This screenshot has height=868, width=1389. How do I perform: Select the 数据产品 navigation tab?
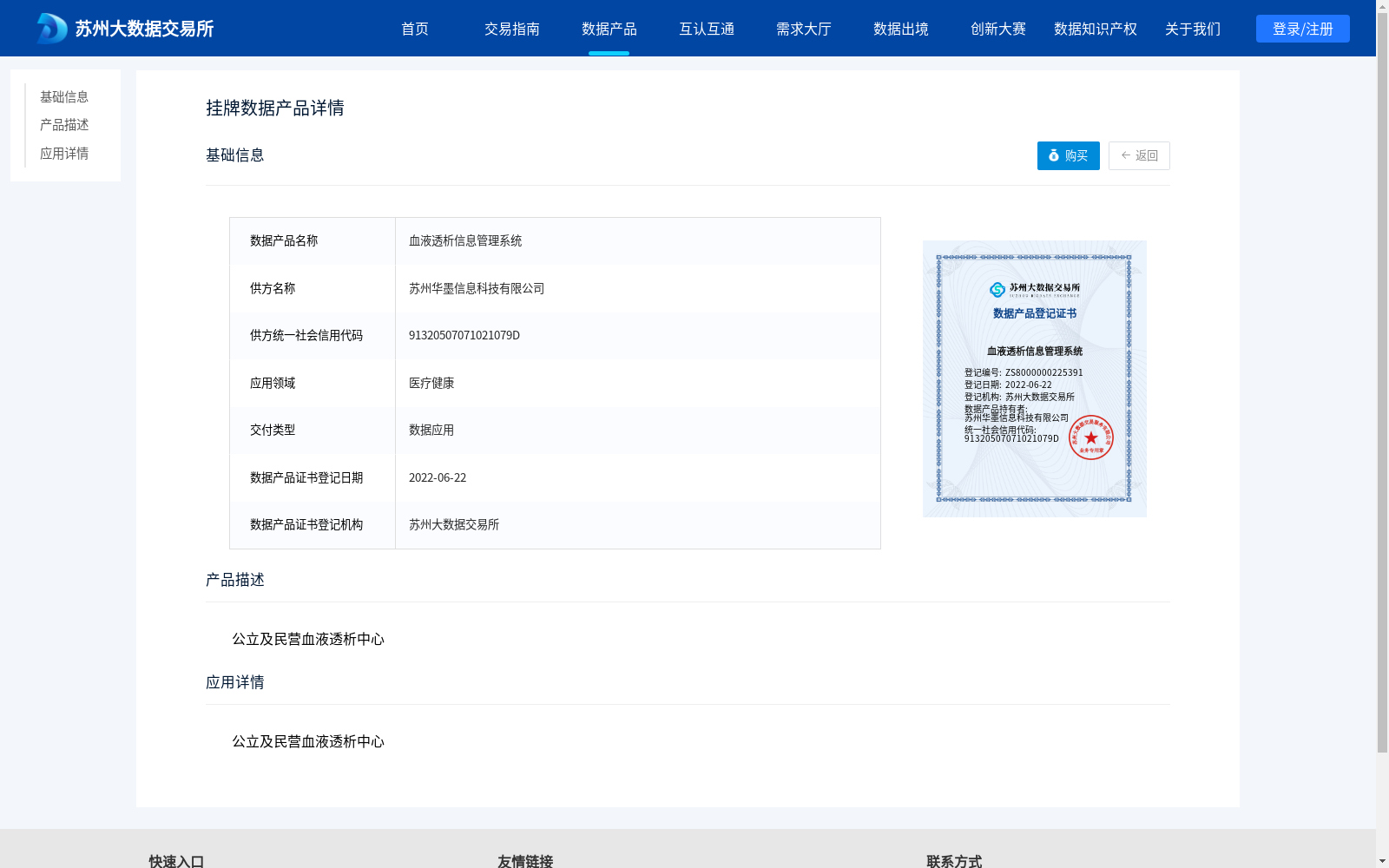[609, 29]
